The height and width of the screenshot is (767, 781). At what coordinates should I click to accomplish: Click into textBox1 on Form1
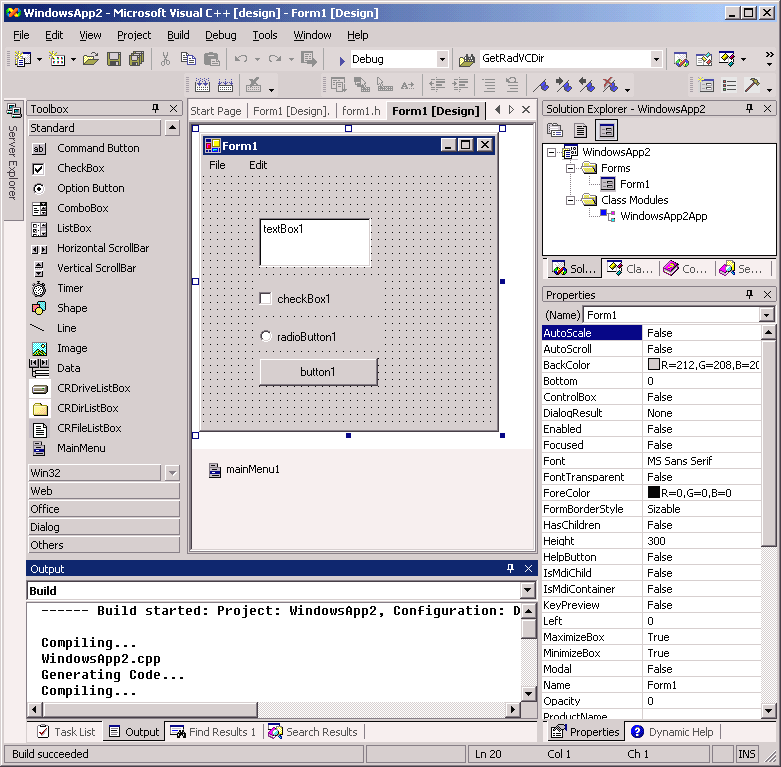tap(315, 243)
